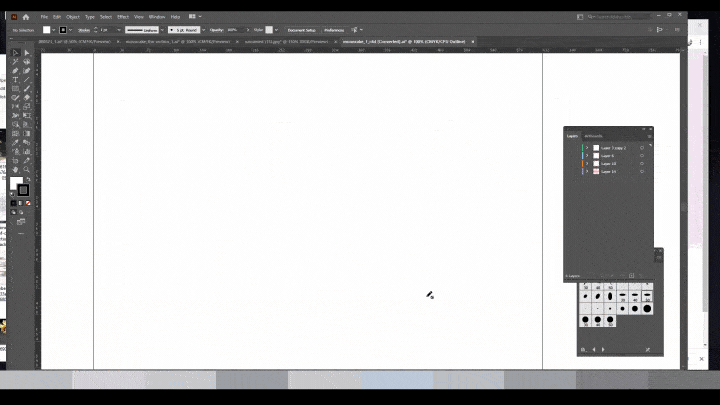The height and width of the screenshot is (405, 720).
Task: Select the Curvature tool
Action: 27,71
